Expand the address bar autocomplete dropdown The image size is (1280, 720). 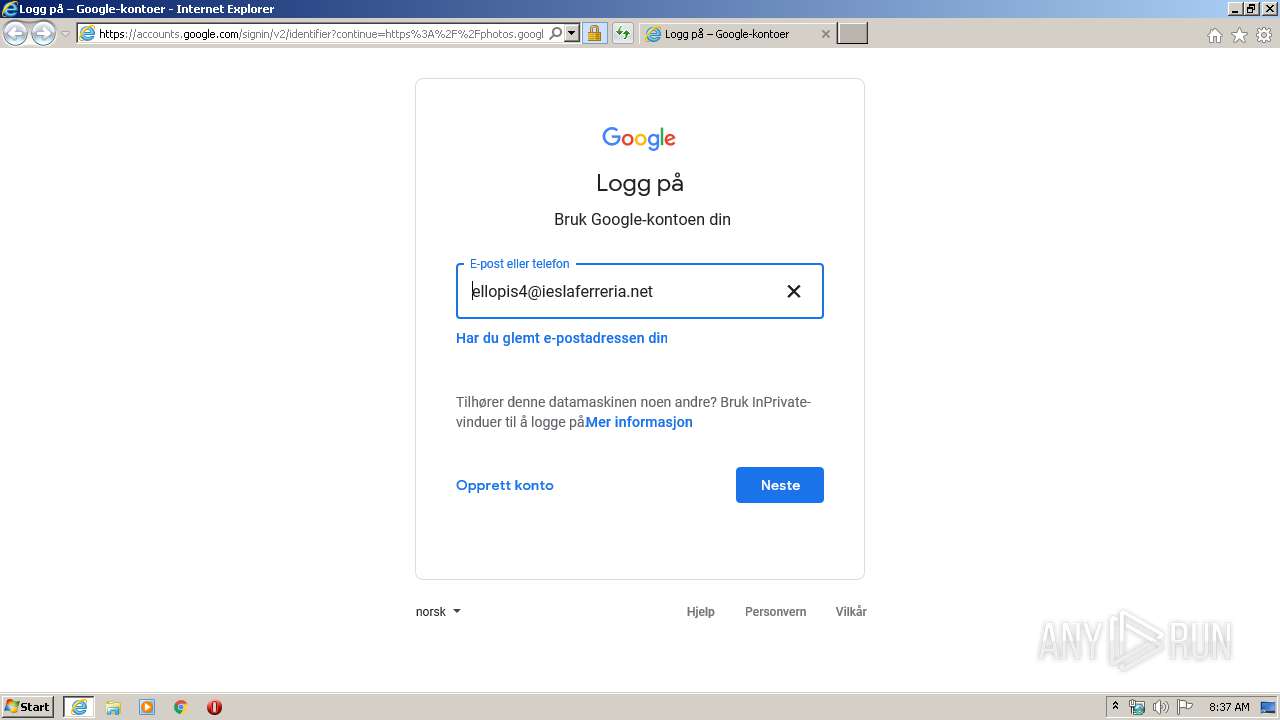tap(572, 34)
